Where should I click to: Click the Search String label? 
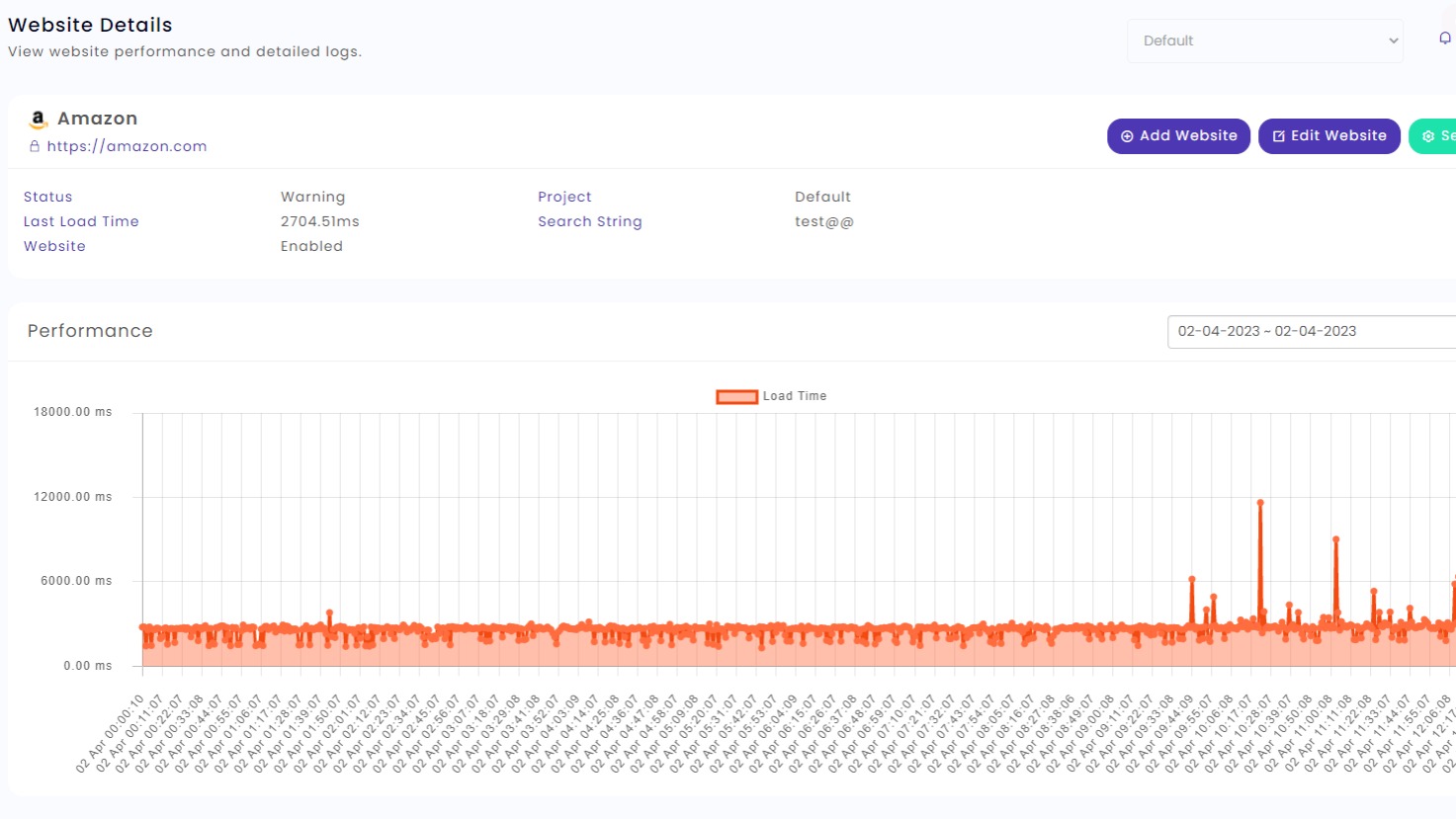[589, 221]
